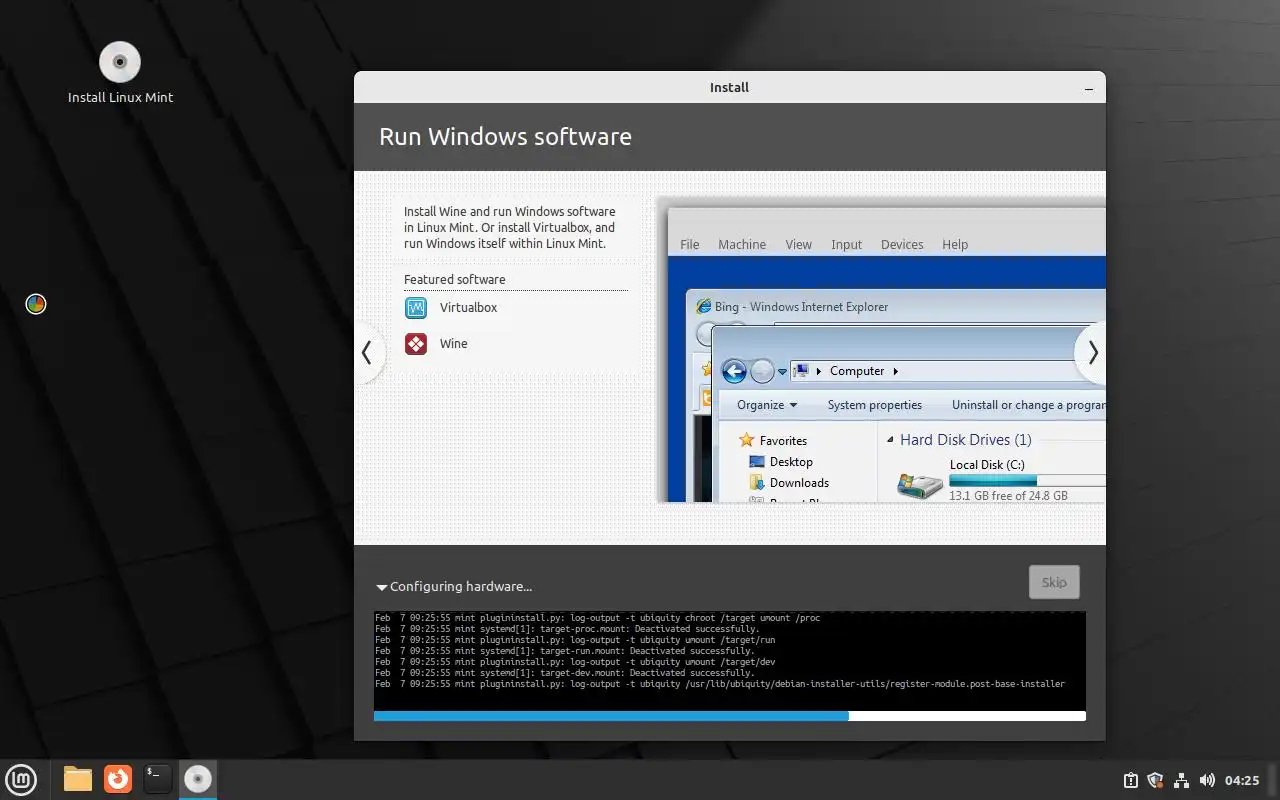This screenshot has height=800, width=1280.
Task: Click the Featured software label
Action: pos(454,280)
